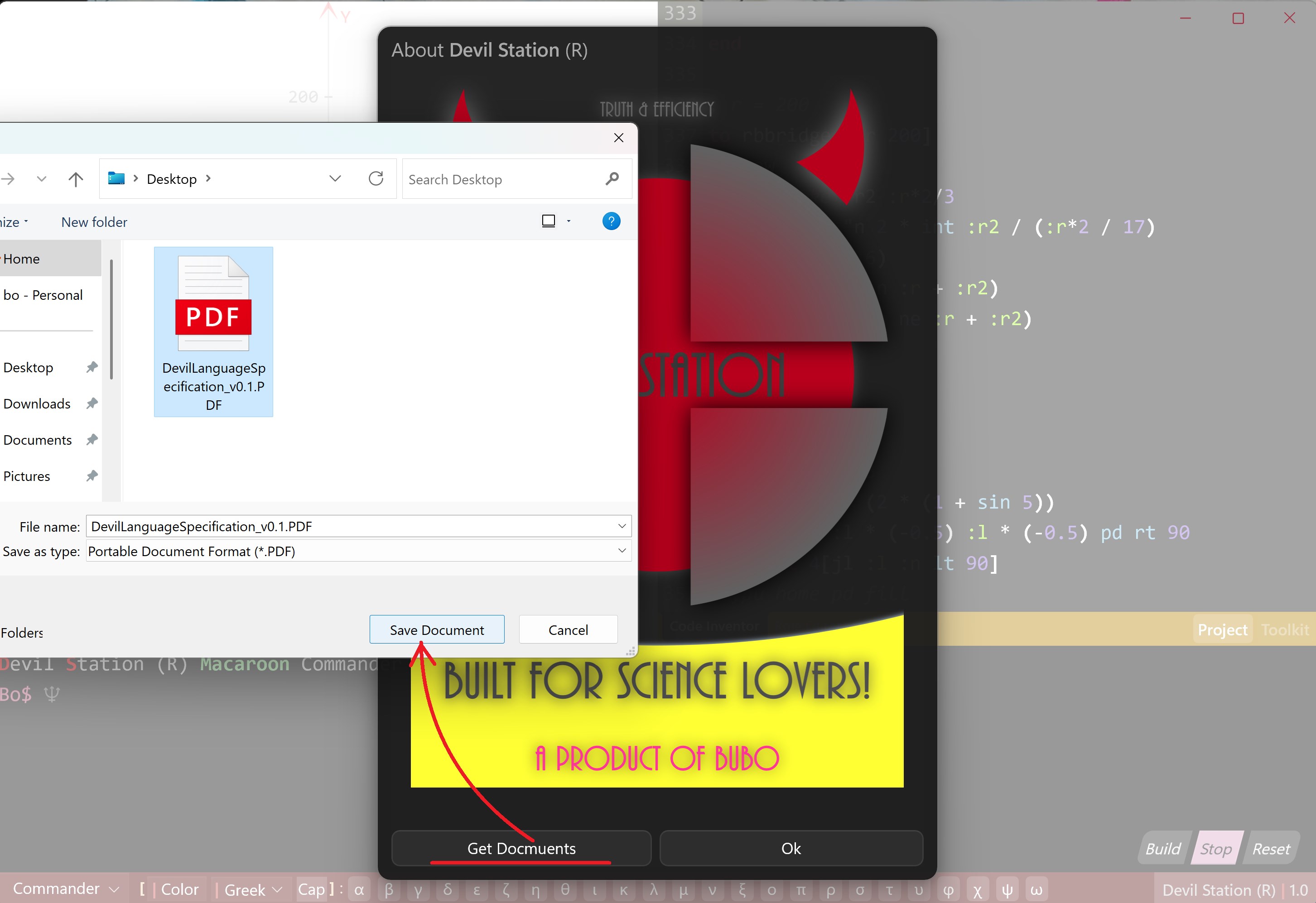Click the search magnifier icon
This screenshot has height=903, width=1316.
[612, 179]
